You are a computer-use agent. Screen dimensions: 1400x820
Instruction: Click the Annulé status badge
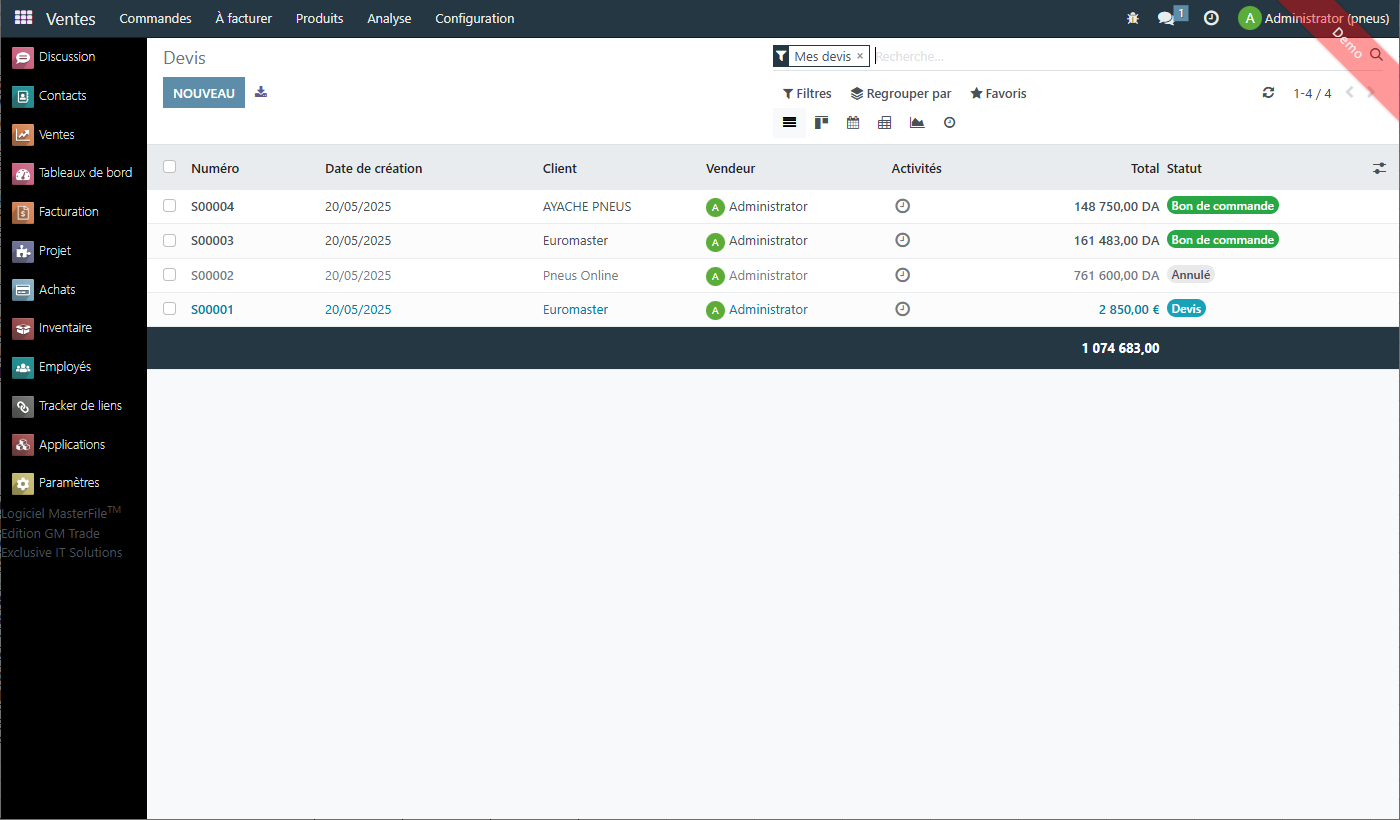coord(1191,274)
